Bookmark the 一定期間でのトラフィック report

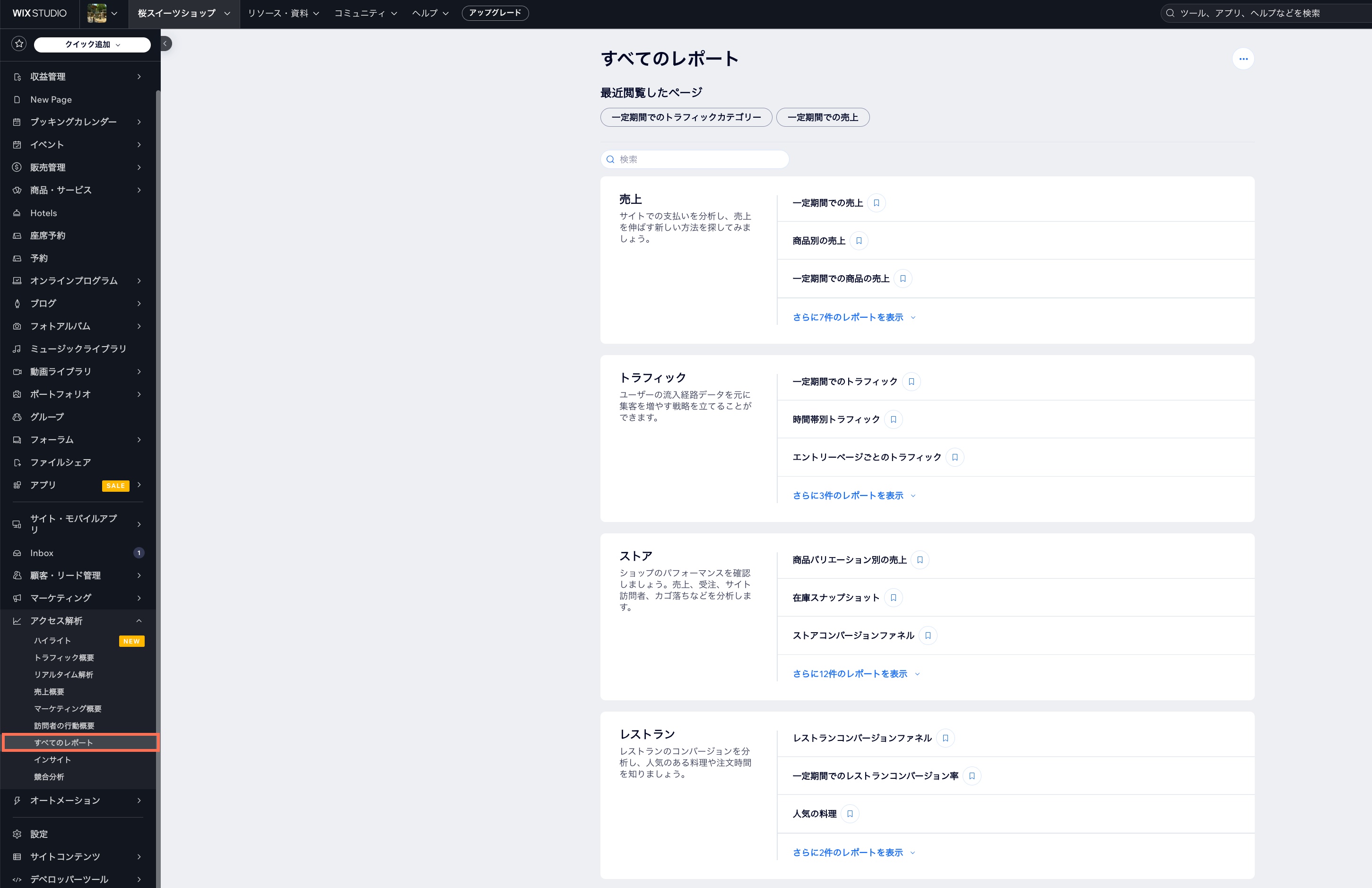(912, 382)
